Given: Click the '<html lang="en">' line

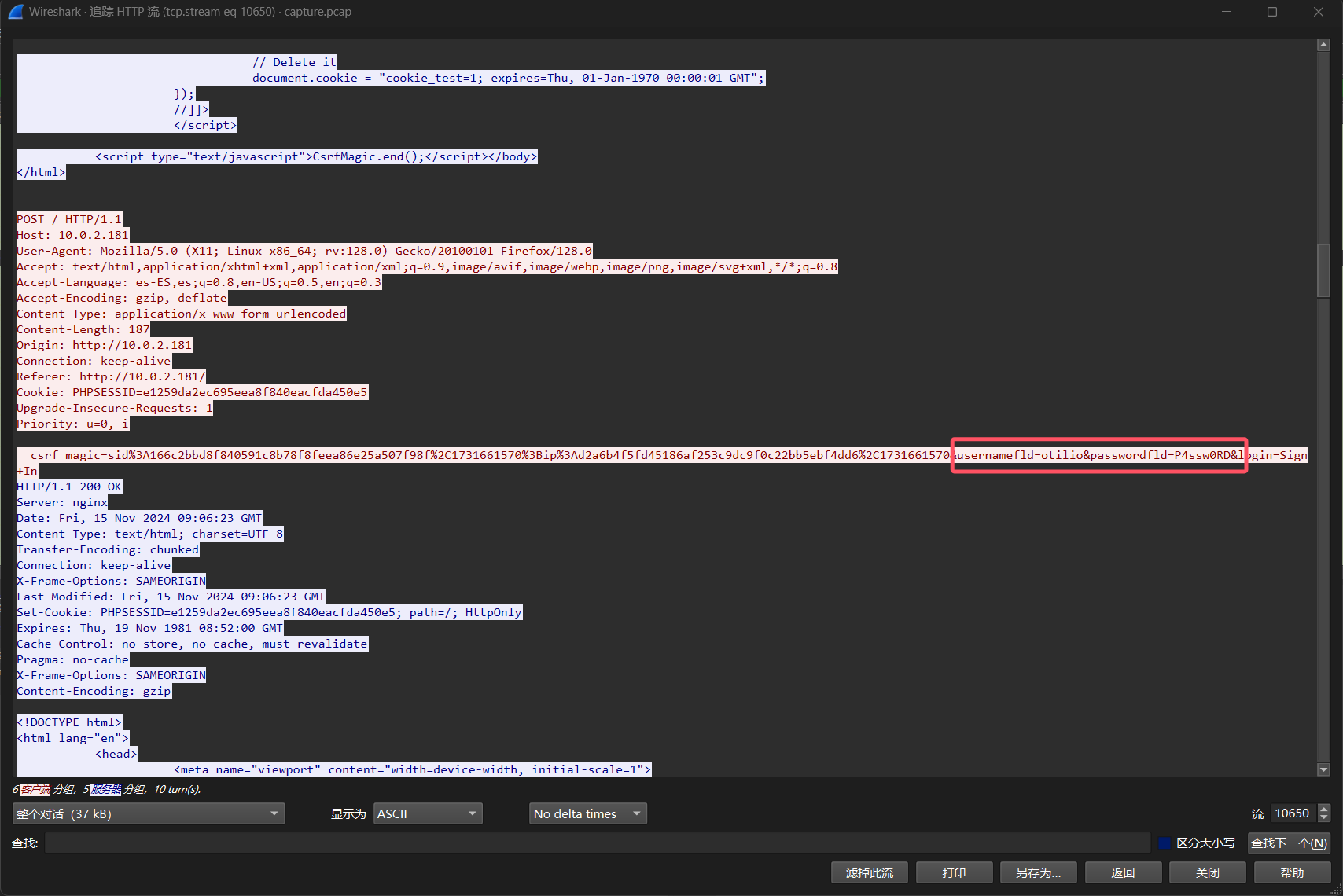Looking at the screenshot, I should coord(73,738).
